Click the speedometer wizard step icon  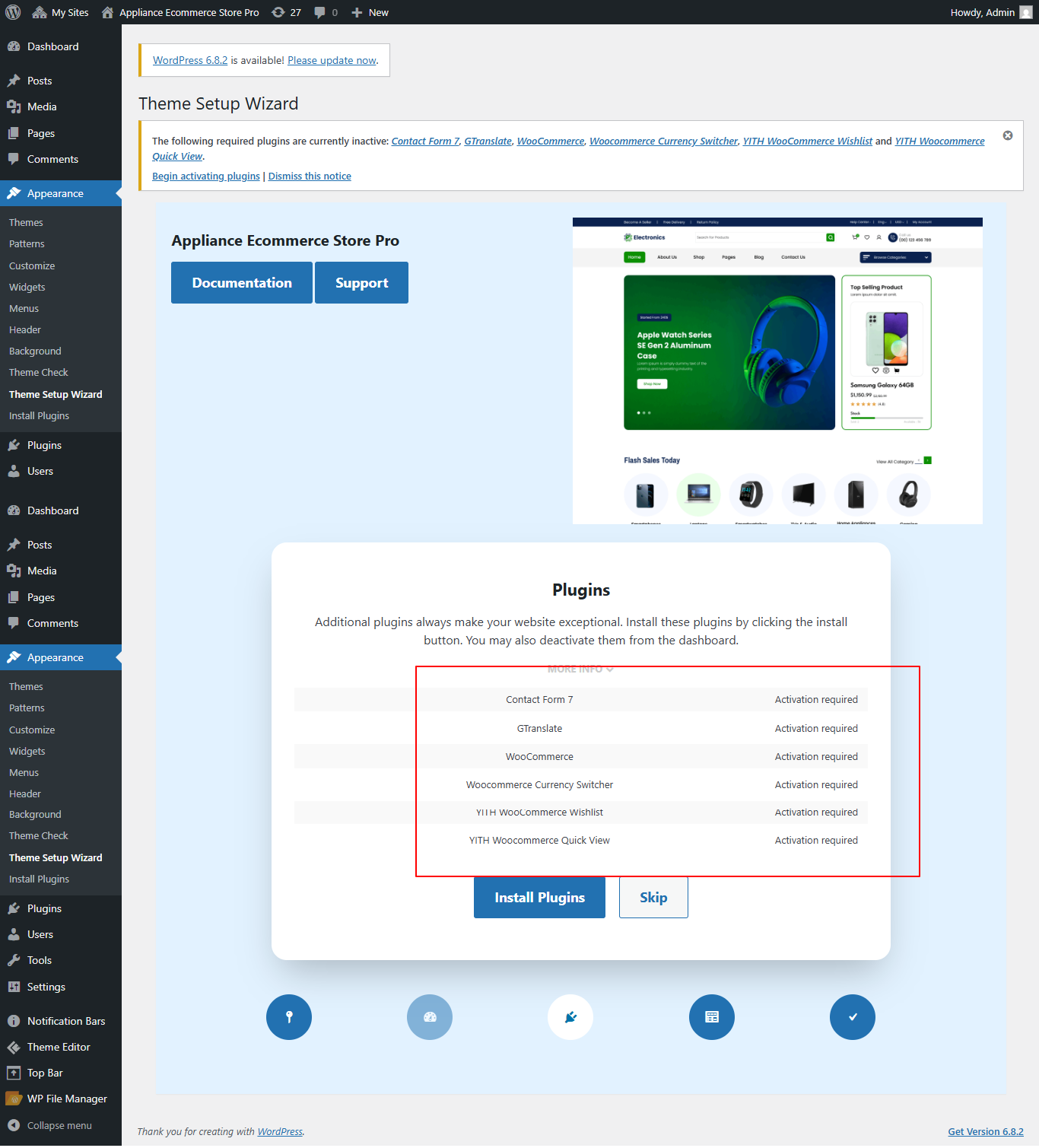pyautogui.click(x=430, y=1017)
